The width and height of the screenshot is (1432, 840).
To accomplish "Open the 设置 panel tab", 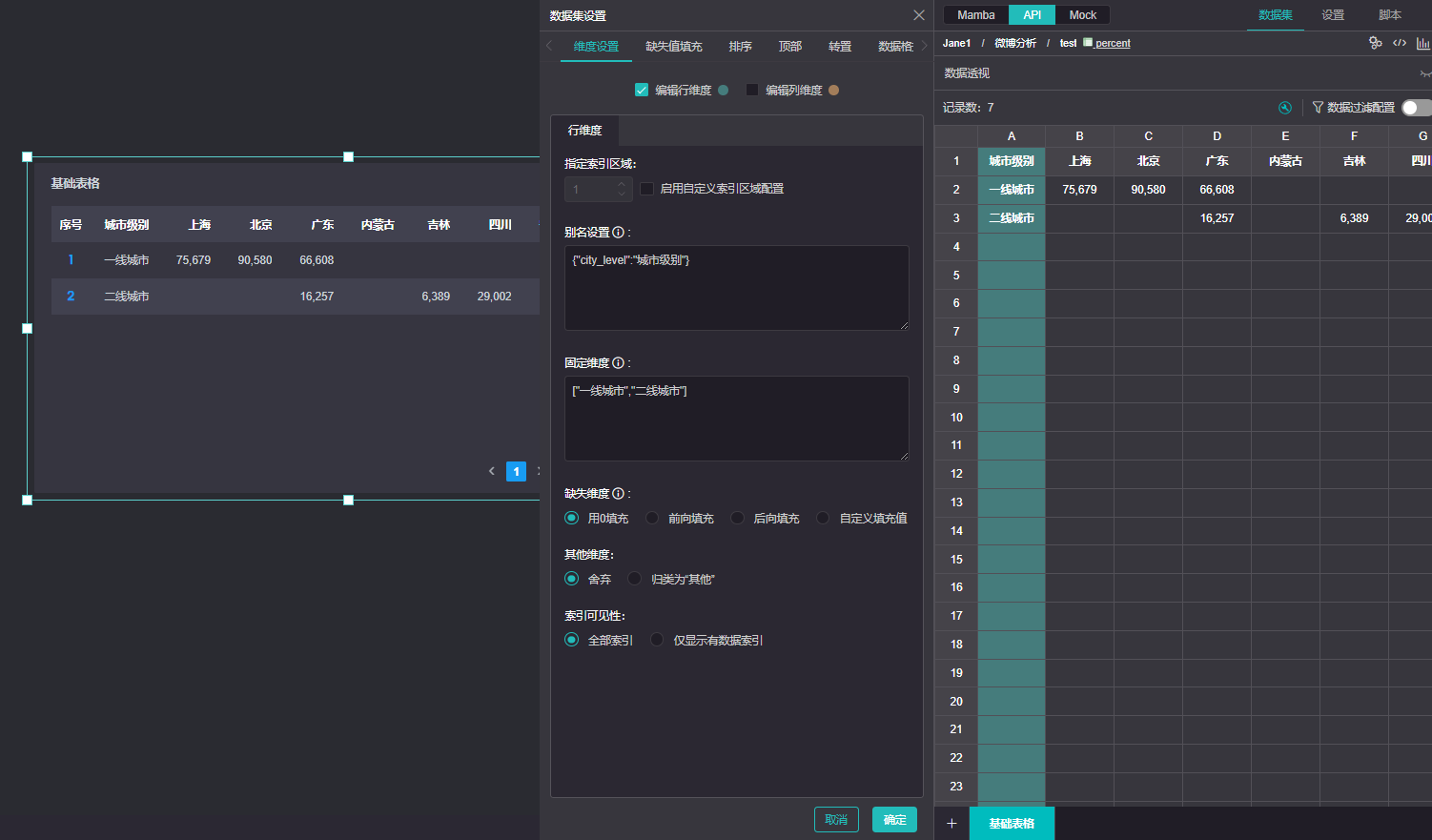I will point(1333,15).
